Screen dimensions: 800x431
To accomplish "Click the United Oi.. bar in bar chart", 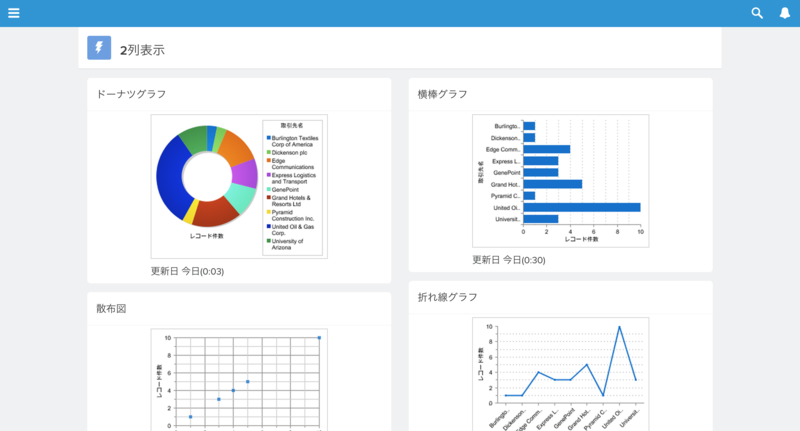I will point(582,207).
